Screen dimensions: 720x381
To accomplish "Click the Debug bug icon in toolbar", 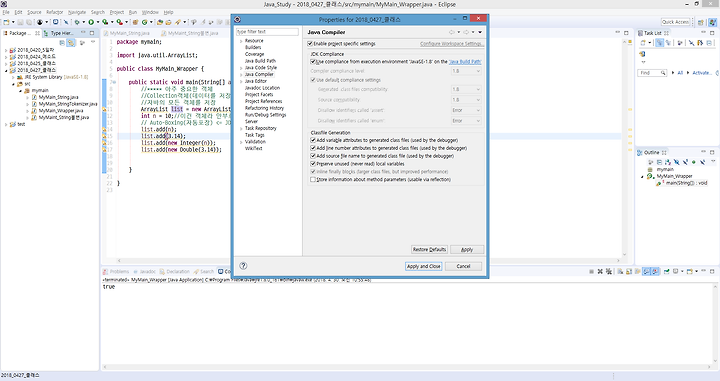I will [77, 22].
